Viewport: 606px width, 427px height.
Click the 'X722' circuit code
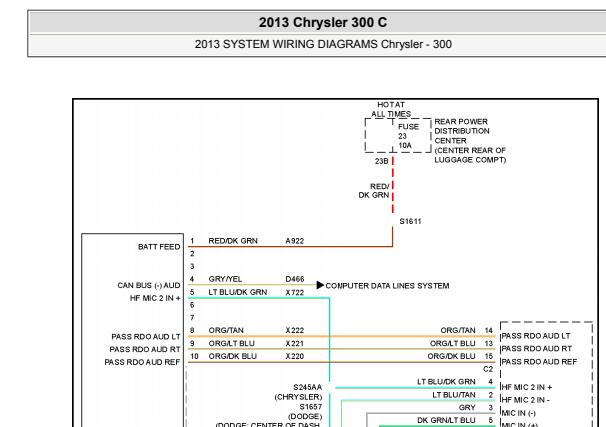point(294,293)
